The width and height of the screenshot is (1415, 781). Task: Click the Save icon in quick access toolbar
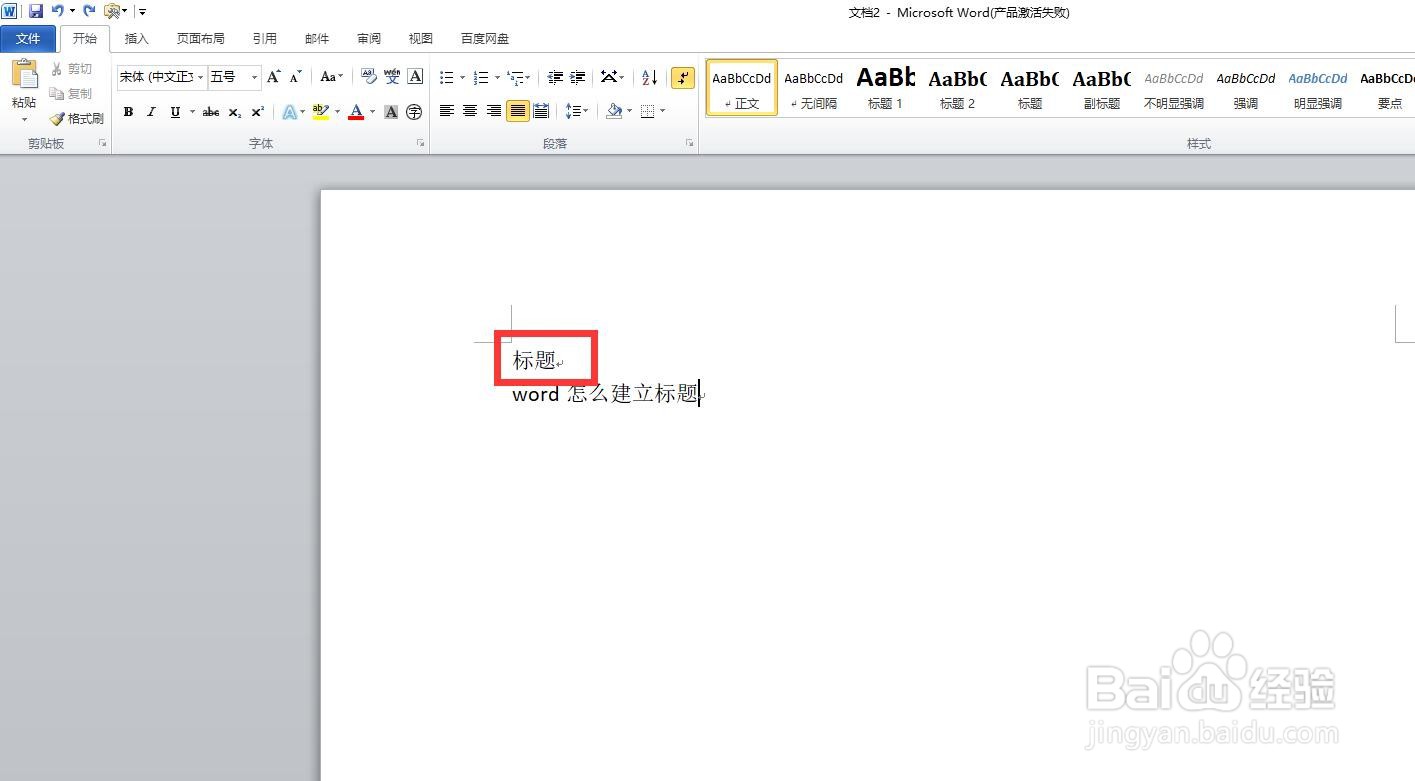click(36, 11)
